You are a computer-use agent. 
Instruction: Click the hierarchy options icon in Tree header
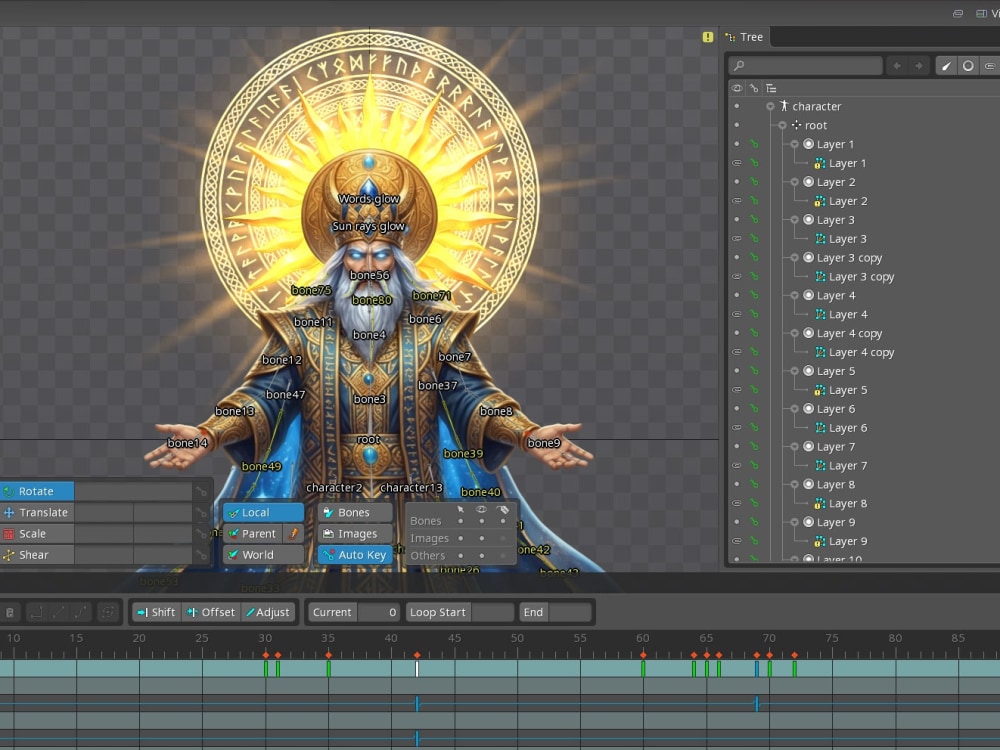(x=771, y=88)
